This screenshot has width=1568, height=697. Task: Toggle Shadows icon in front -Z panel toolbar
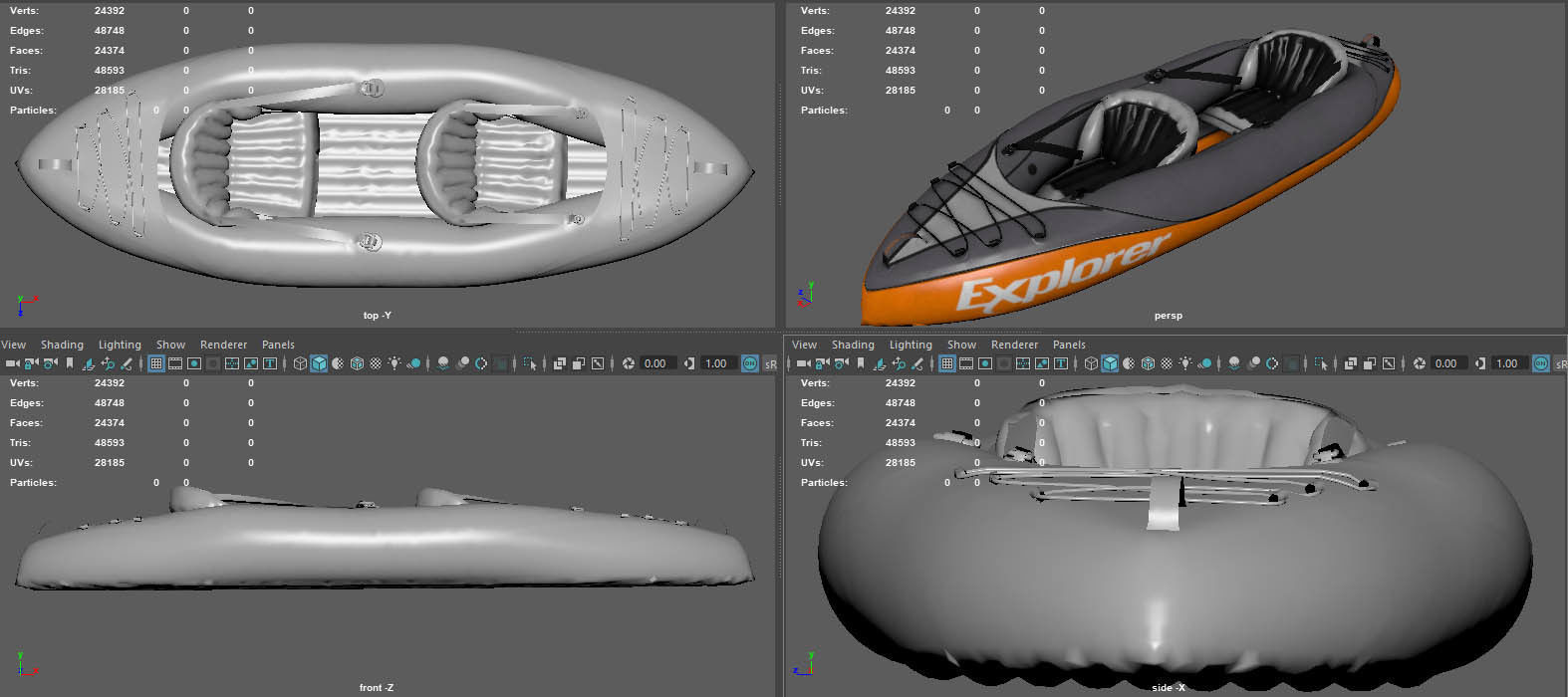pyautogui.click(x=413, y=363)
